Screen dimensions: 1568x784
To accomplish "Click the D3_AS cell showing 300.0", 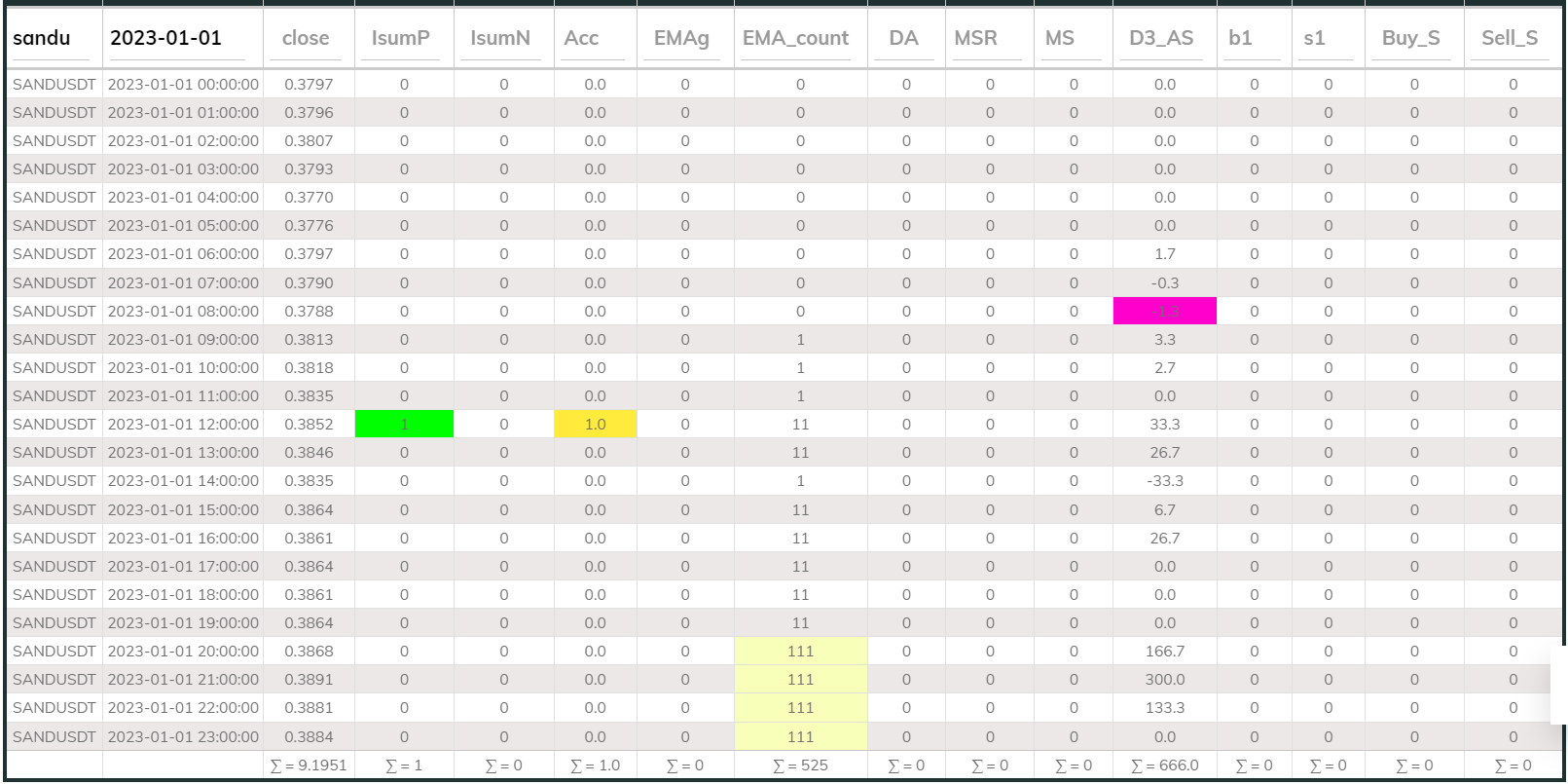I will coord(1164,680).
